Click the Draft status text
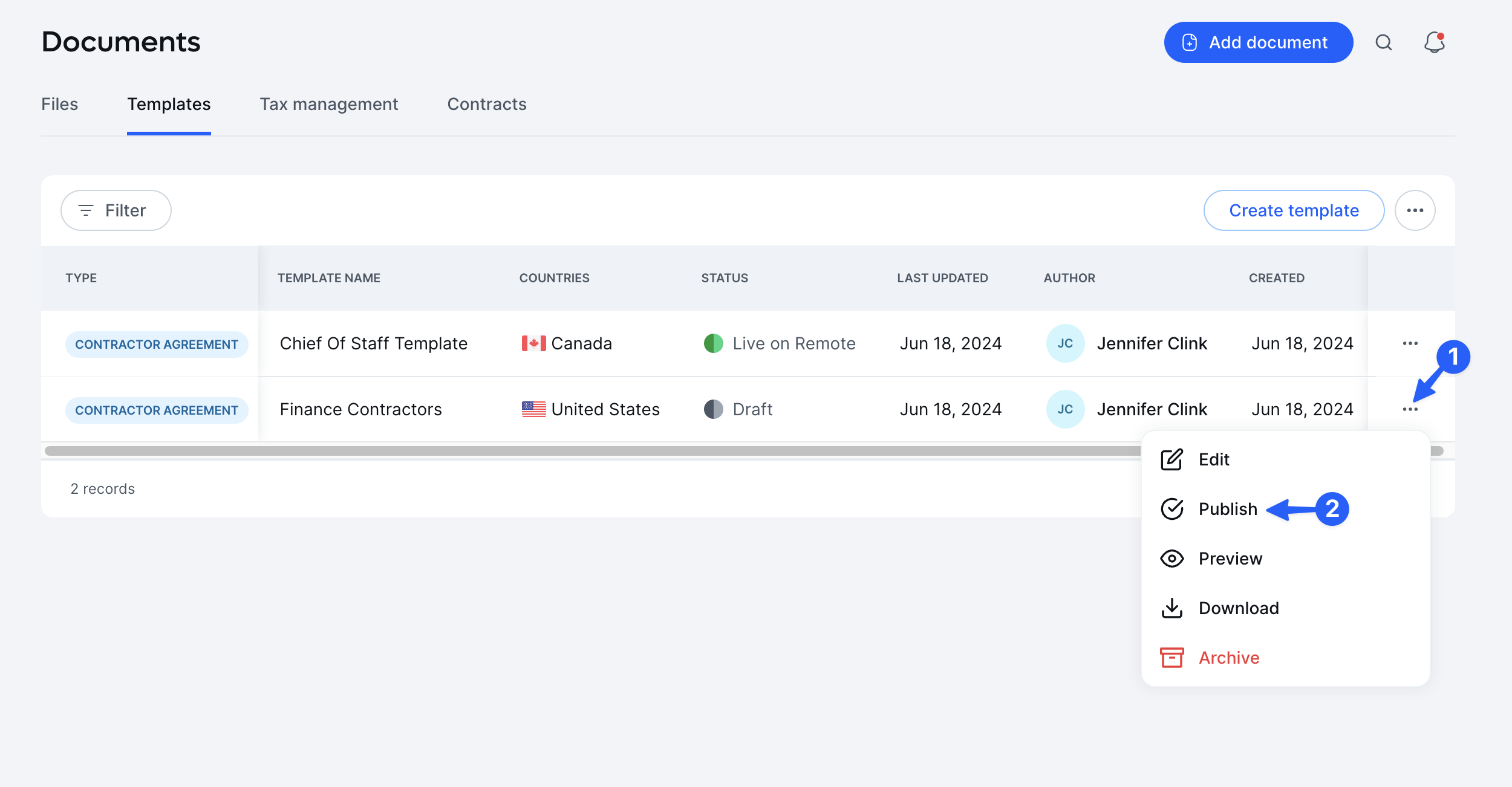 [x=752, y=409]
